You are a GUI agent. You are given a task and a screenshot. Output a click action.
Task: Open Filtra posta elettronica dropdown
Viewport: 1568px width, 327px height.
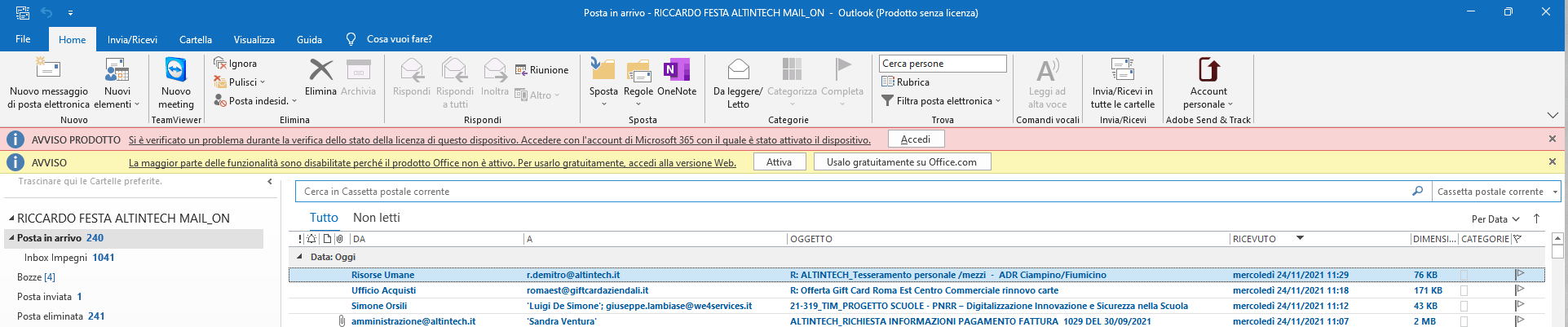pos(941,101)
